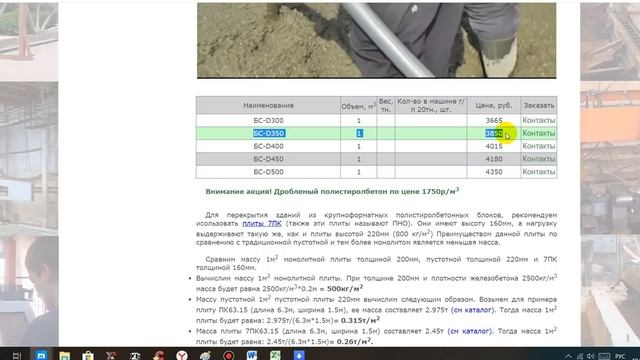The image size is (640, 360).
Task: Open the blue browser icon in the taskbar
Action: coord(41,356)
